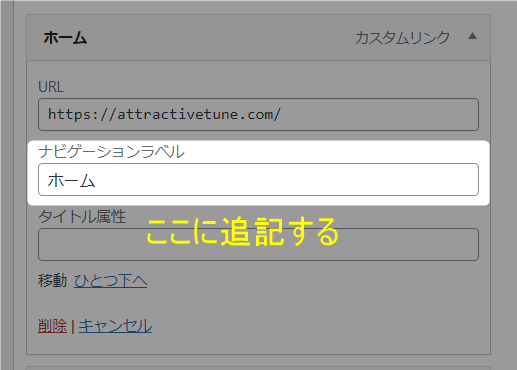Click the URL input field
This screenshot has height=370, width=517.
click(x=258, y=114)
